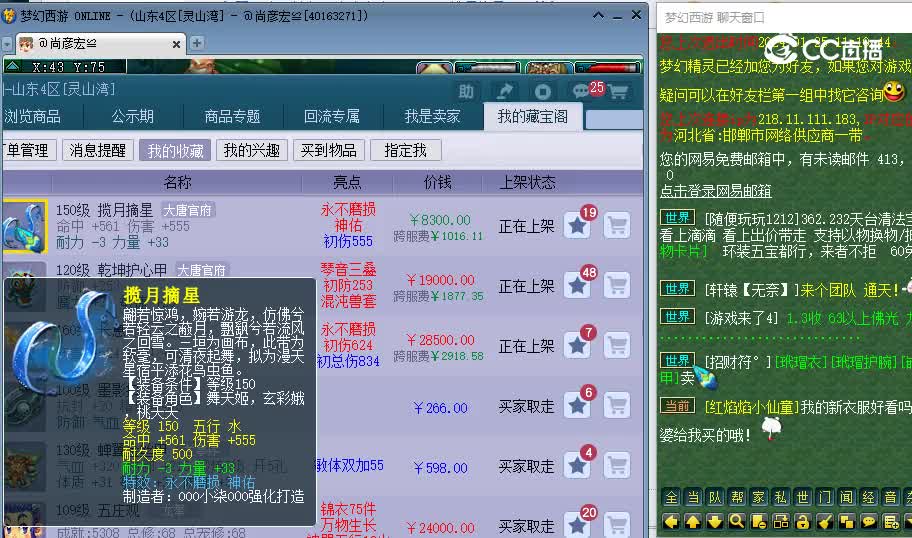912x538 pixels.
Task: Click the 点击登录网易邮箱 link in chat
Action: [x=715, y=191]
